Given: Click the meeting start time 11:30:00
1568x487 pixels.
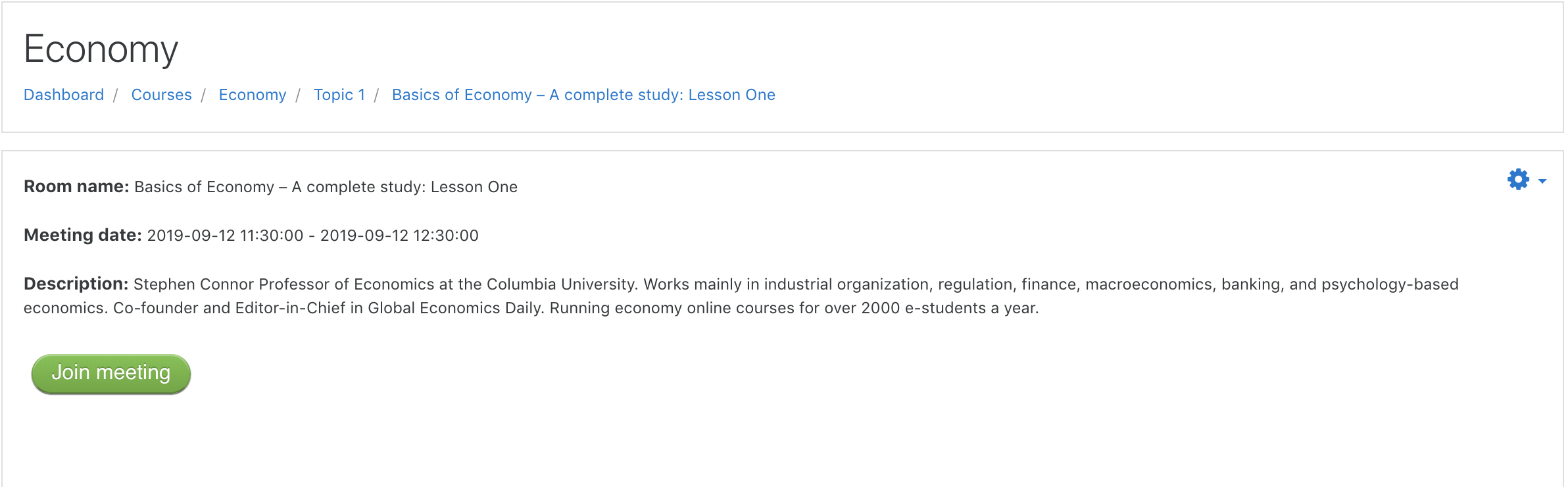Looking at the screenshot, I should pos(272,236).
